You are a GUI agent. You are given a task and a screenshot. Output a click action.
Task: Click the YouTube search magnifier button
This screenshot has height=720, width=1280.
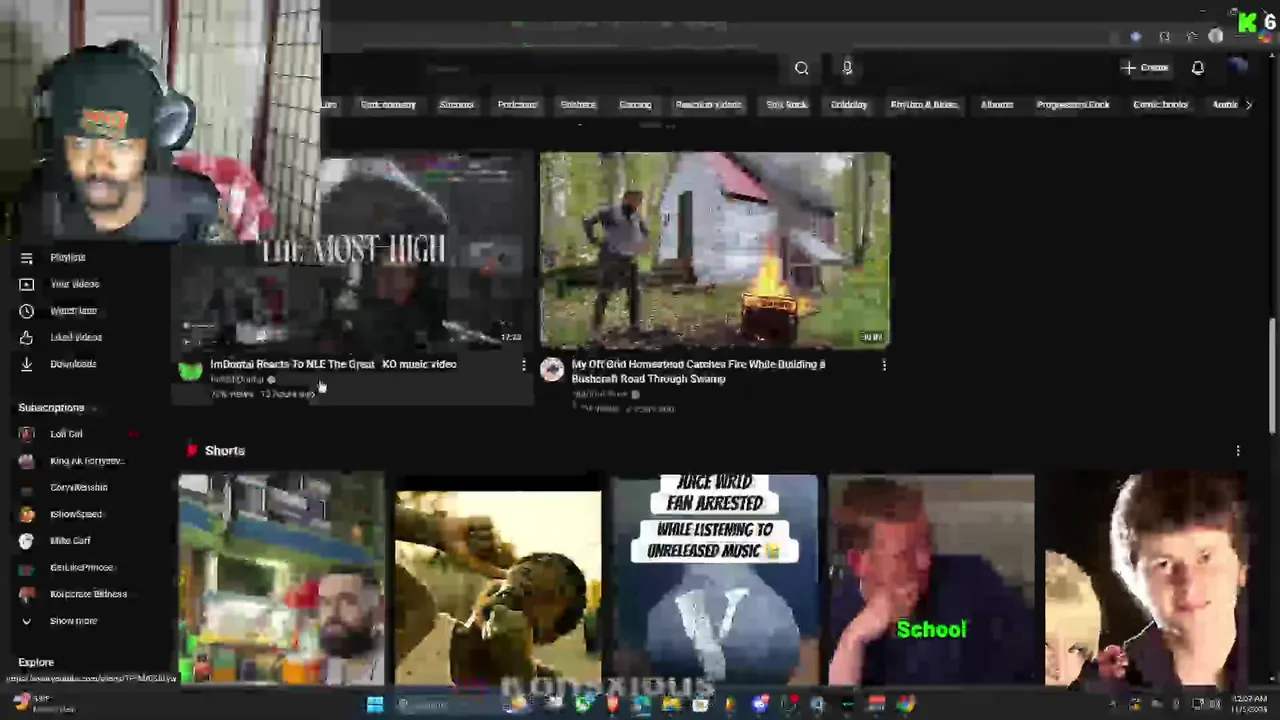pyautogui.click(x=801, y=68)
